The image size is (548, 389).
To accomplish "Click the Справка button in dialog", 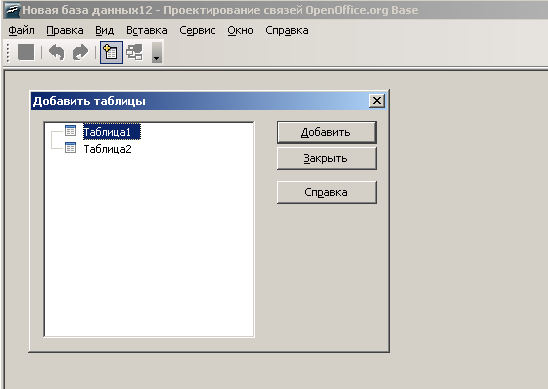I will (x=327, y=192).
